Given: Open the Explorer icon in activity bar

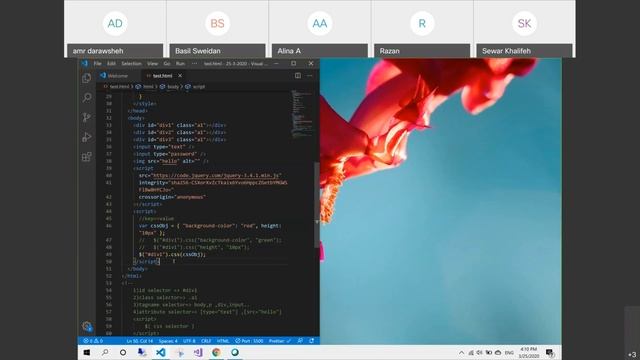Looking at the screenshot, I should (x=87, y=78).
